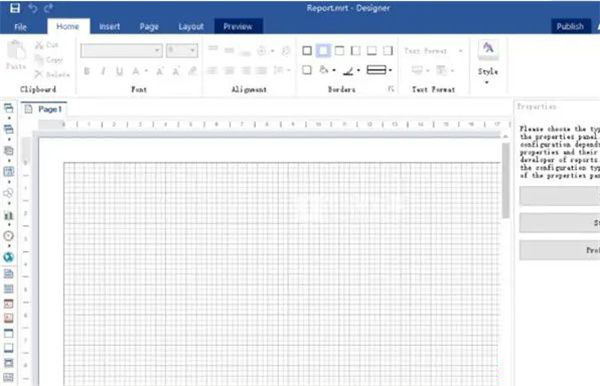Select the Gauge component in the toolbox

tap(8, 236)
